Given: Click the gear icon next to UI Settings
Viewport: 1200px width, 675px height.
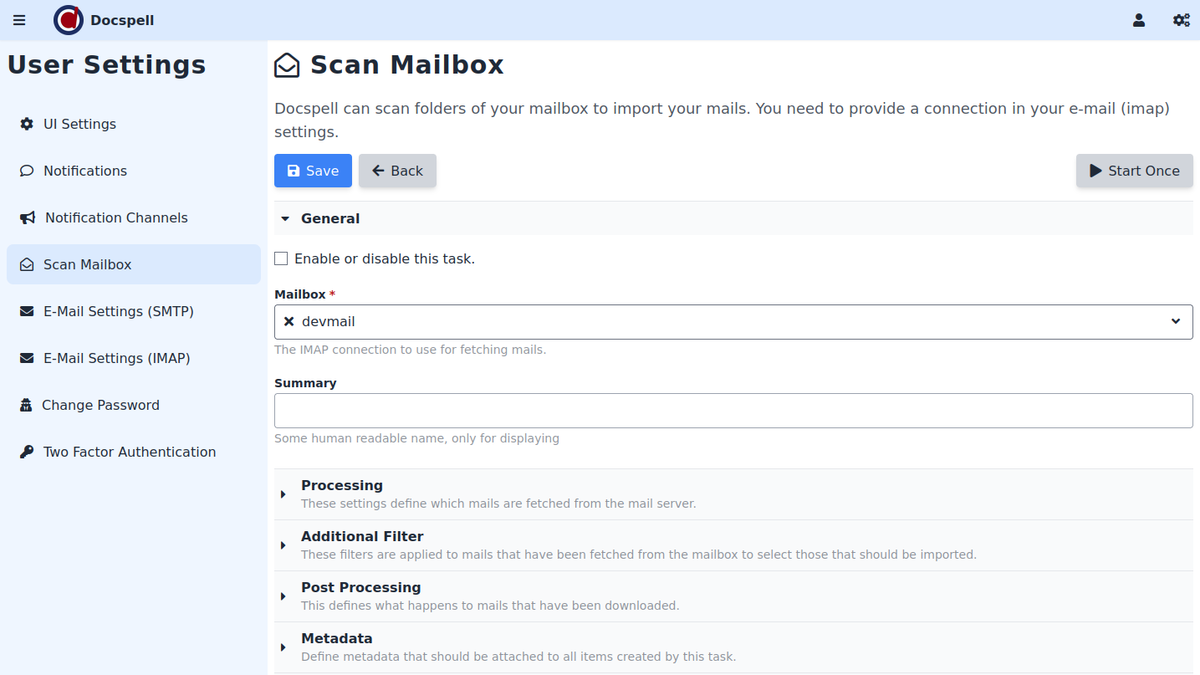Looking at the screenshot, I should tap(27, 124).
